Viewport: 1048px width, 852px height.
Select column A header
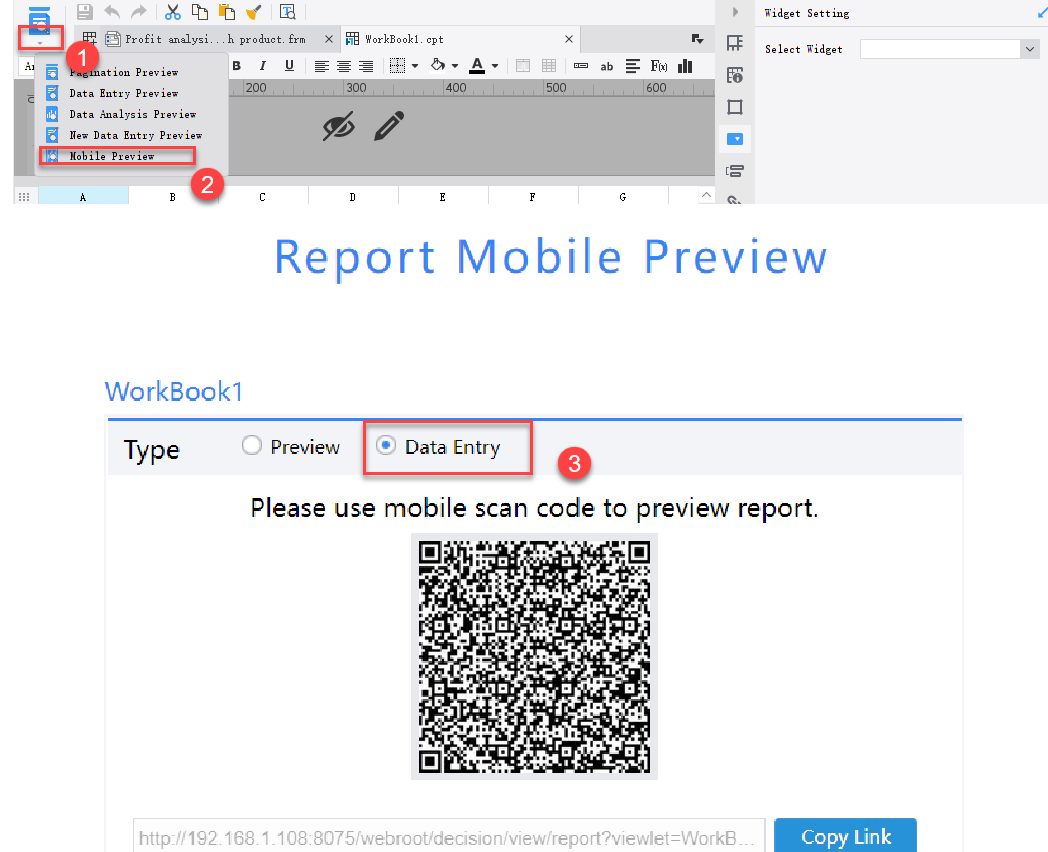tap(83, 197)
